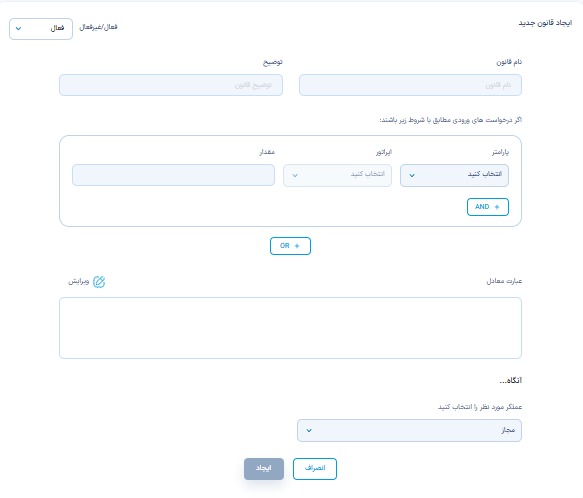
Task: Click the edit pencil icon beside ویرایش
Action: tap(99, 282)
